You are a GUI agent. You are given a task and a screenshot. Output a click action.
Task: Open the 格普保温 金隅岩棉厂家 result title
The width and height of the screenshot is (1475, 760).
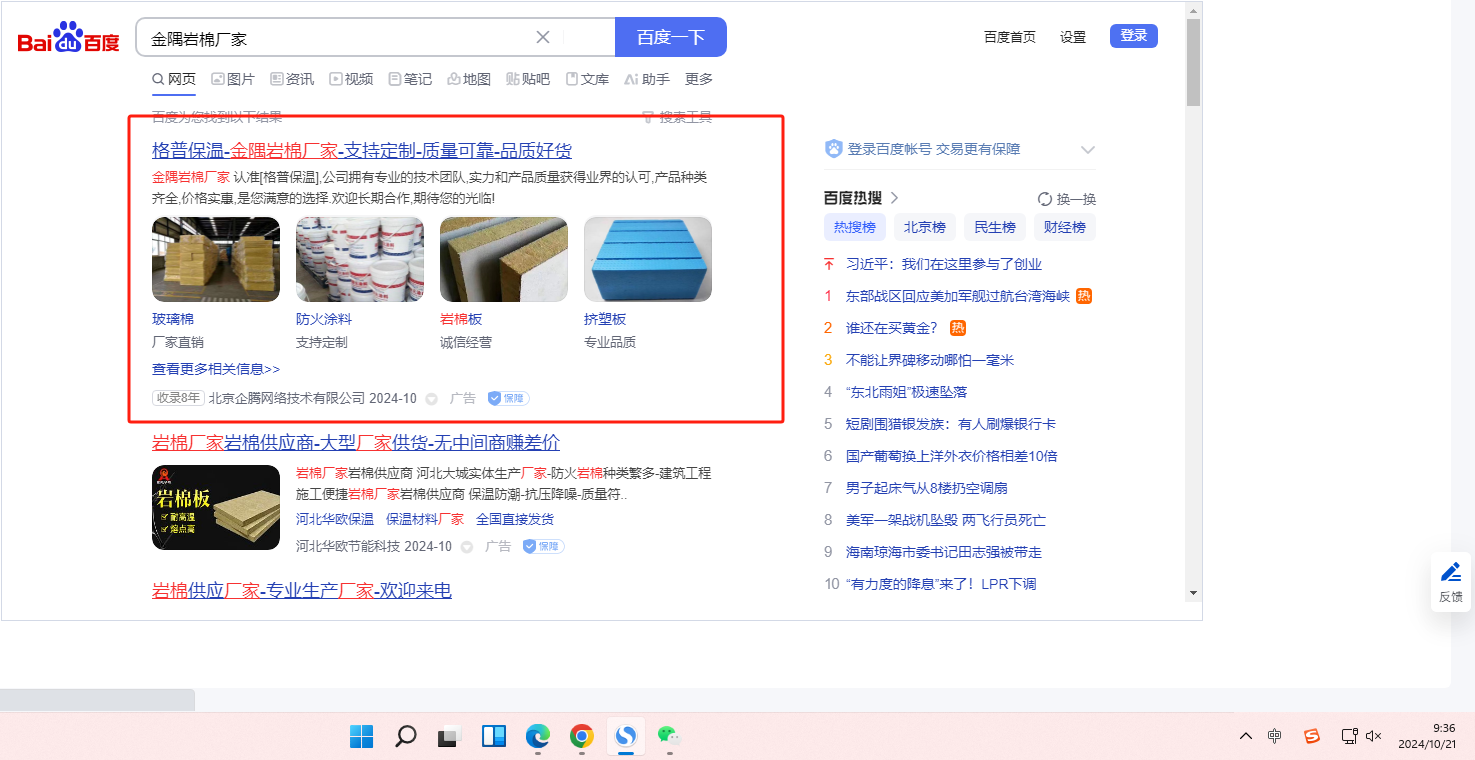coord(362,151)
